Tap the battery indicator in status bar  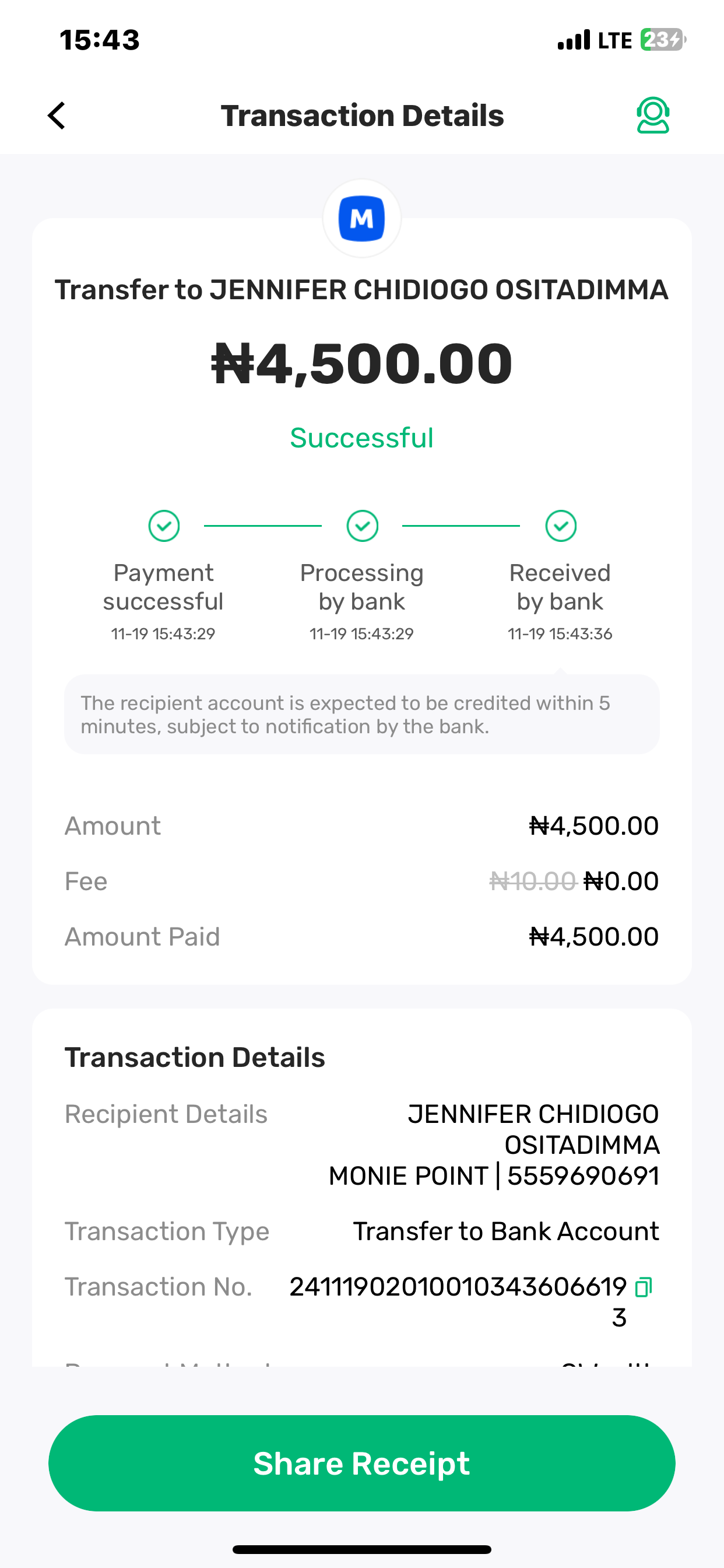(662, 40)
